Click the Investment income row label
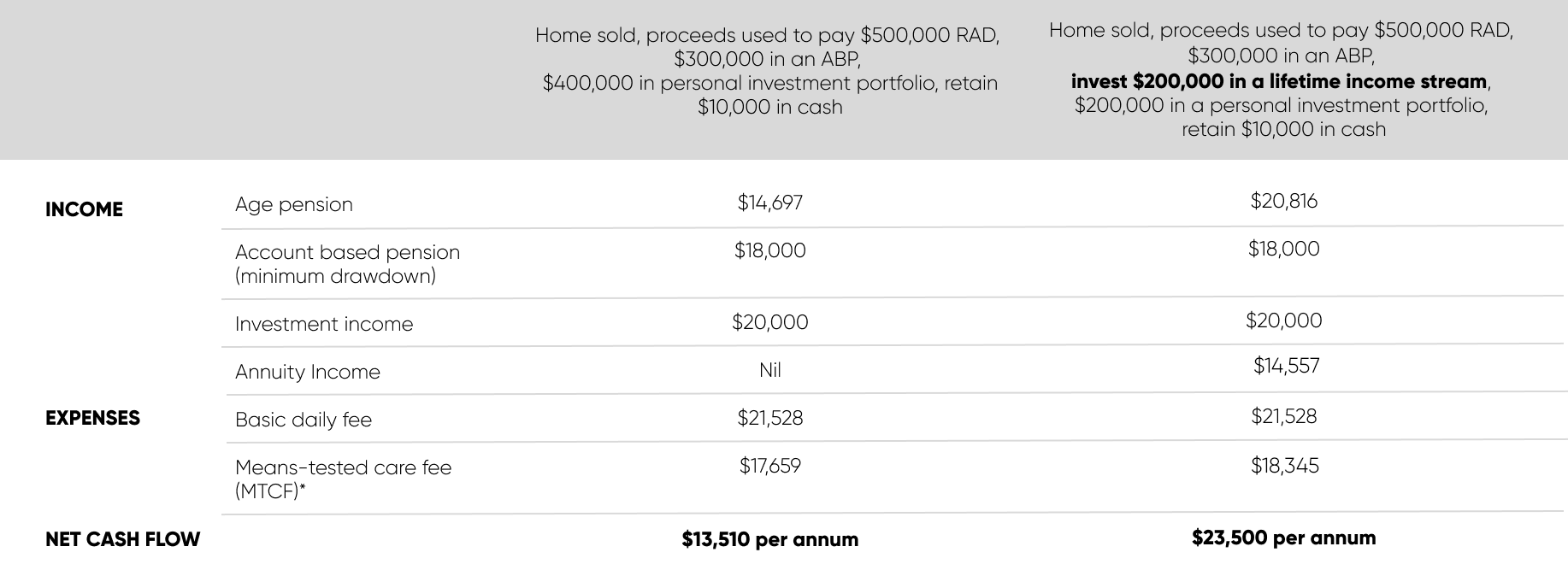The height and width of the screenshot is (570, 1568). (323, 324)
